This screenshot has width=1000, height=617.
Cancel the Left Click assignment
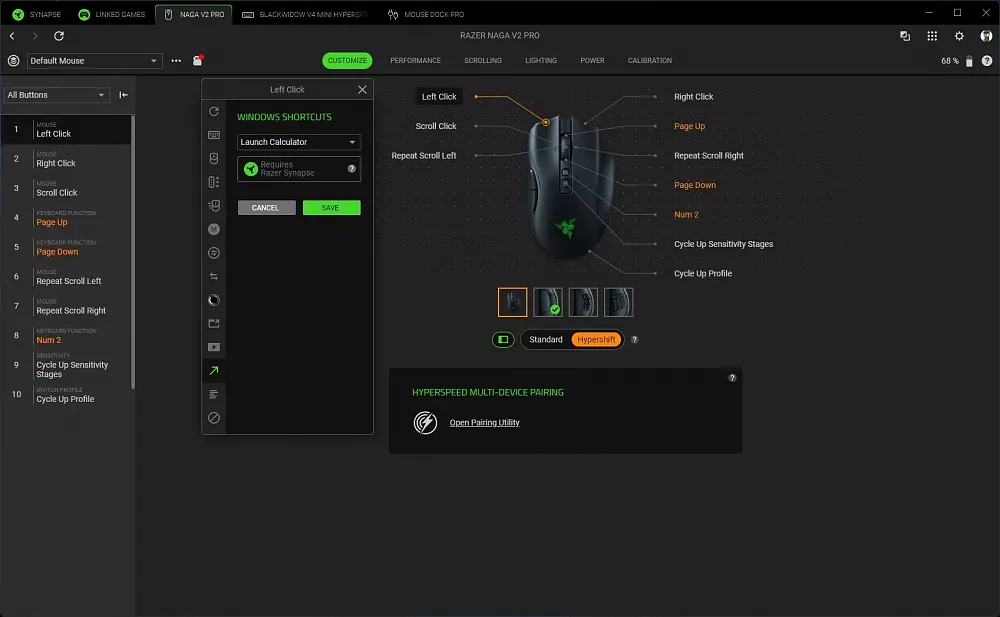pyautogui.click(x=266, y=208)
